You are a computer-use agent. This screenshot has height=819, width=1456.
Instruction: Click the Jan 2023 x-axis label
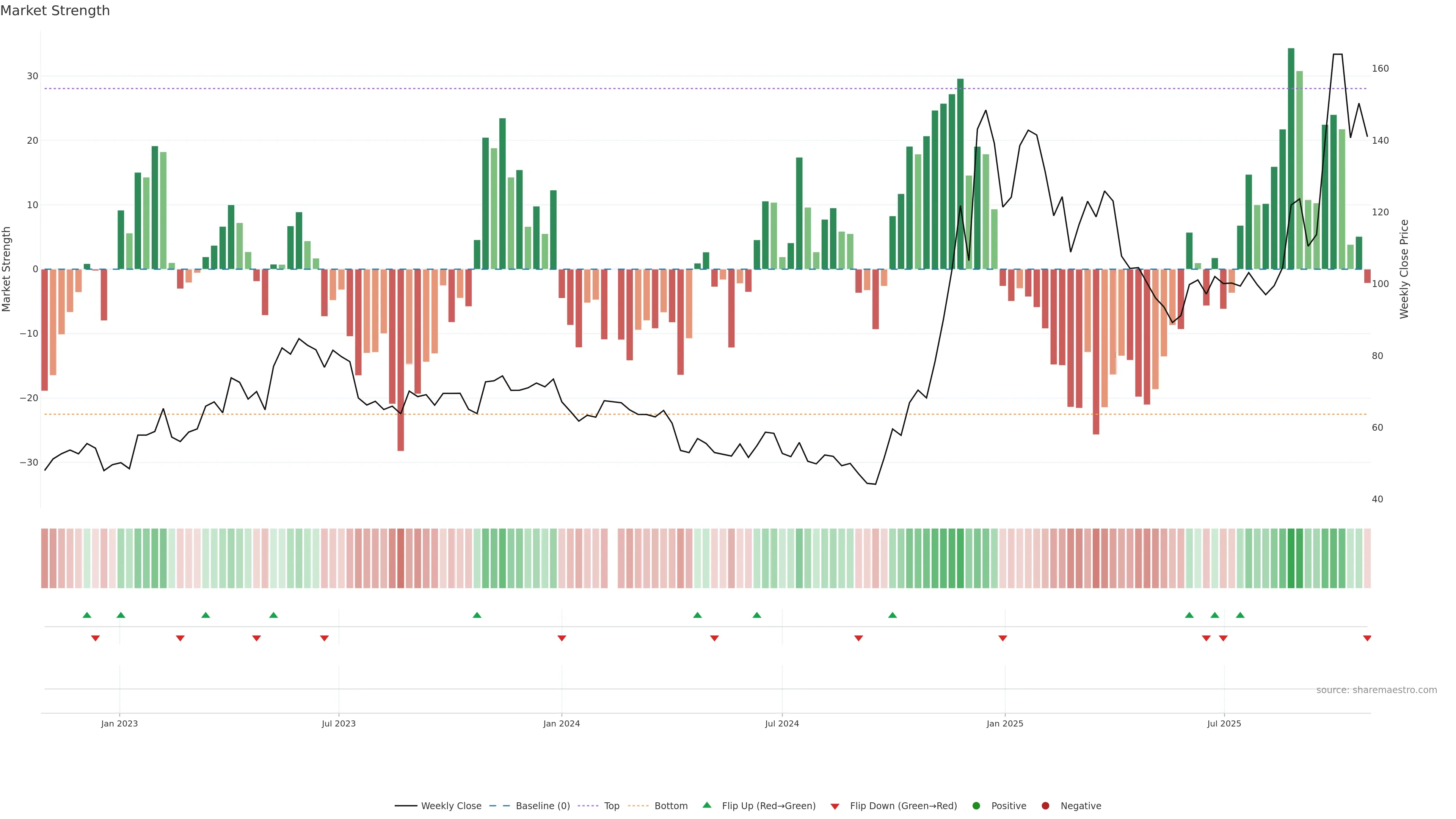(119, 723)
